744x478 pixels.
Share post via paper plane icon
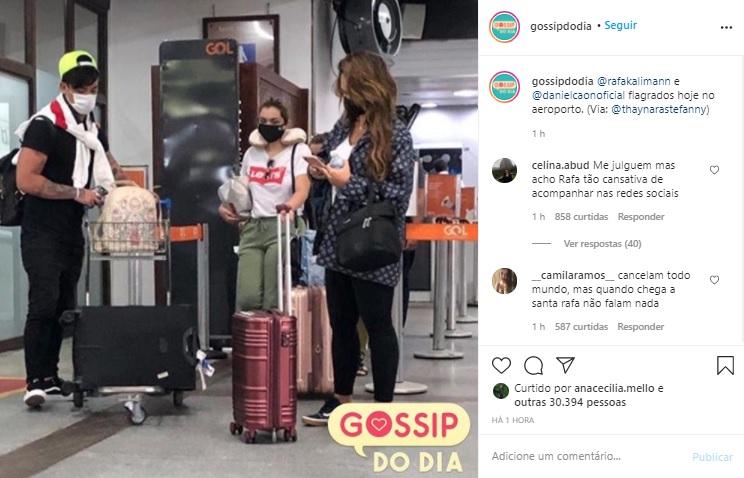pyautogui.click(x=566, y=365)
